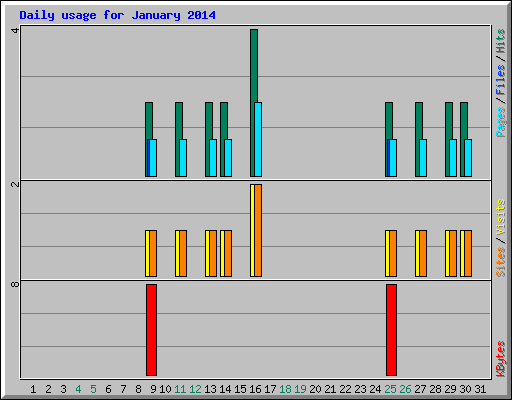Click the green day label '5' on the x-axis

pyautogui.click(x=93, y=389)
